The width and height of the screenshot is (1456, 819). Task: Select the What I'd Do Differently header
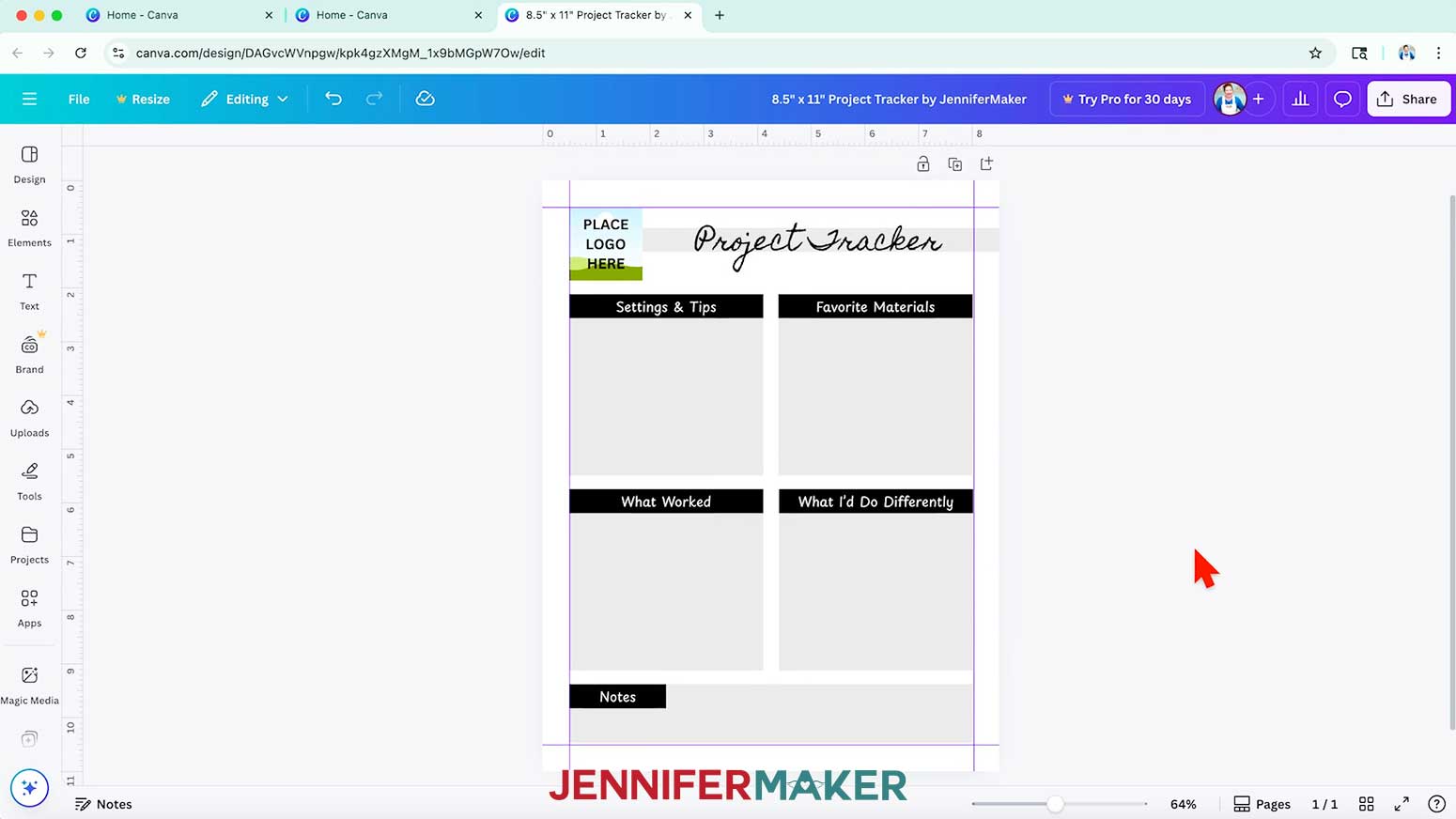[875, 502]
